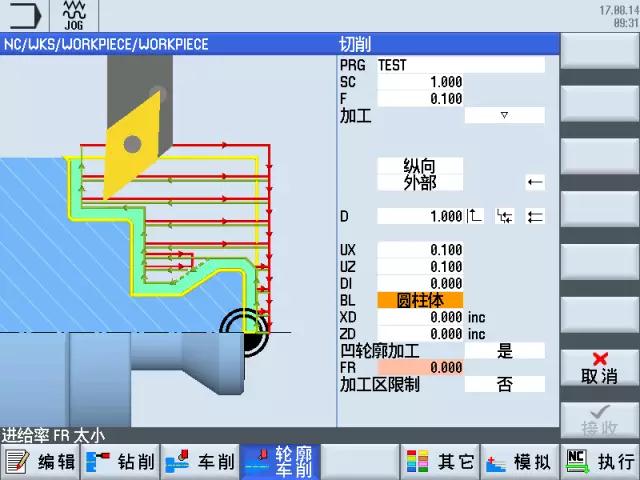Select the BL 圆柱体 blank type field
This screenshot has height=480, width=640.
click(x=419, y=300)
